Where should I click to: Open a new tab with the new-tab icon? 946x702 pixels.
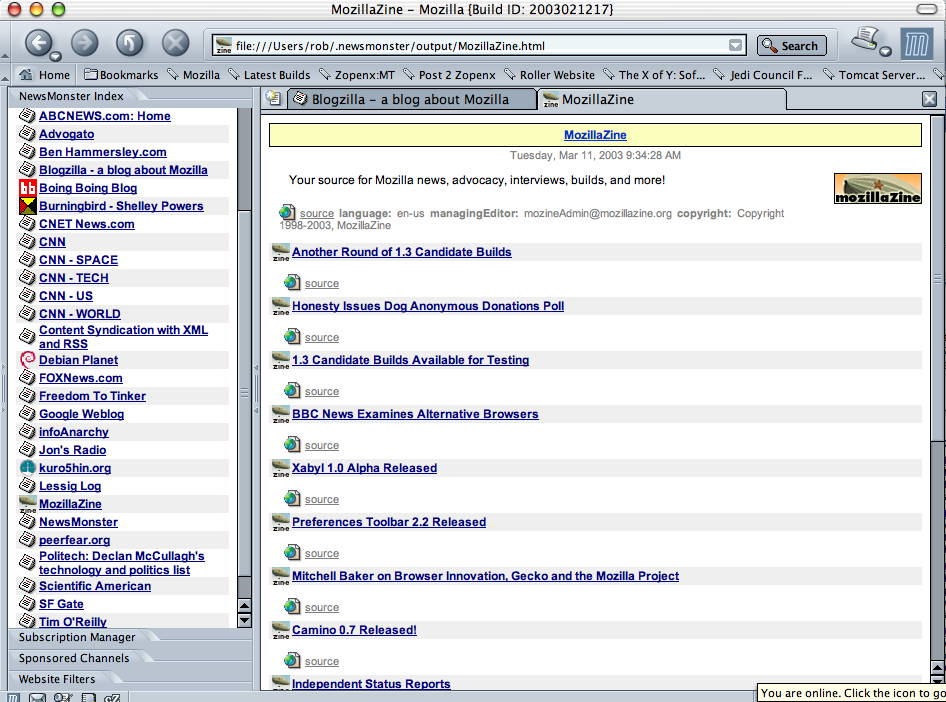point(274,98)
